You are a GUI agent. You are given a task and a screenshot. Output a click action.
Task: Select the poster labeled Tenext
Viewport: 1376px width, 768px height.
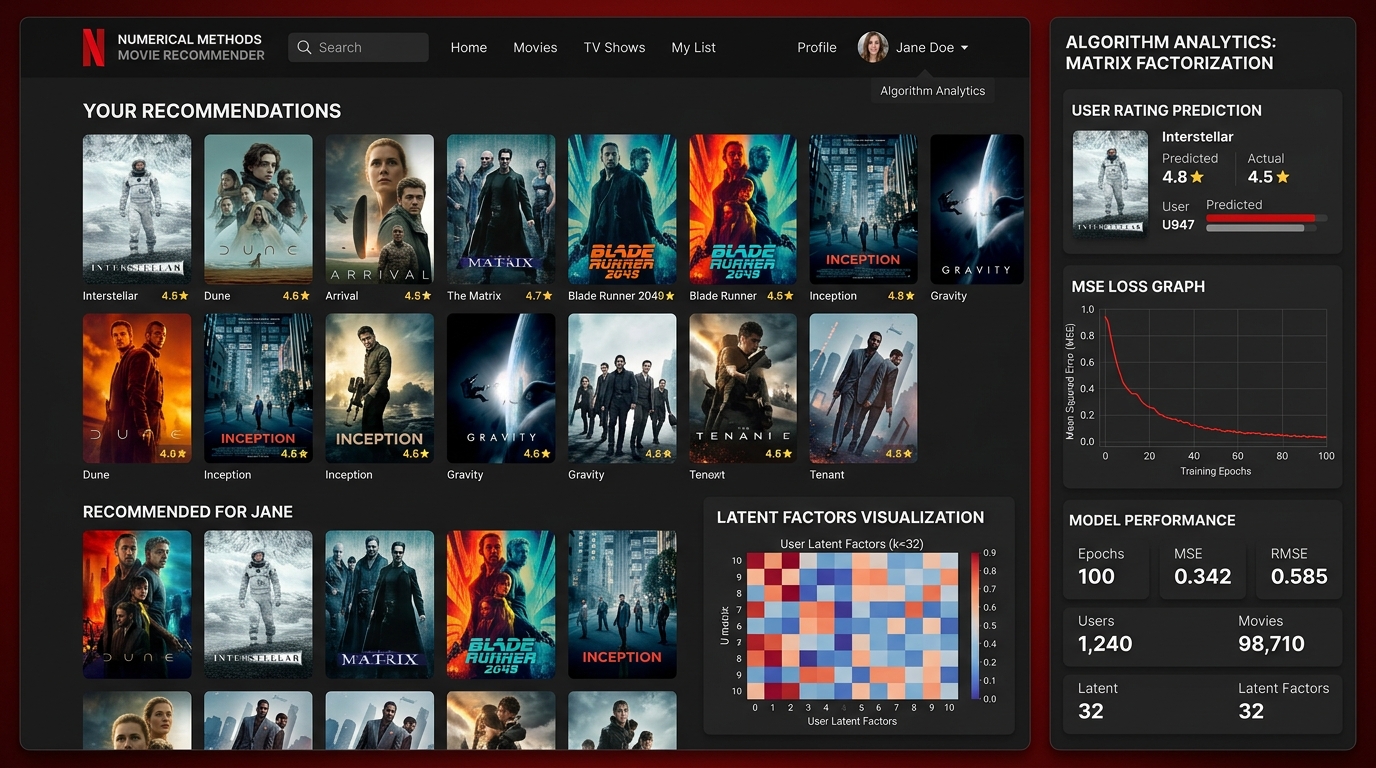coord(743,388)
